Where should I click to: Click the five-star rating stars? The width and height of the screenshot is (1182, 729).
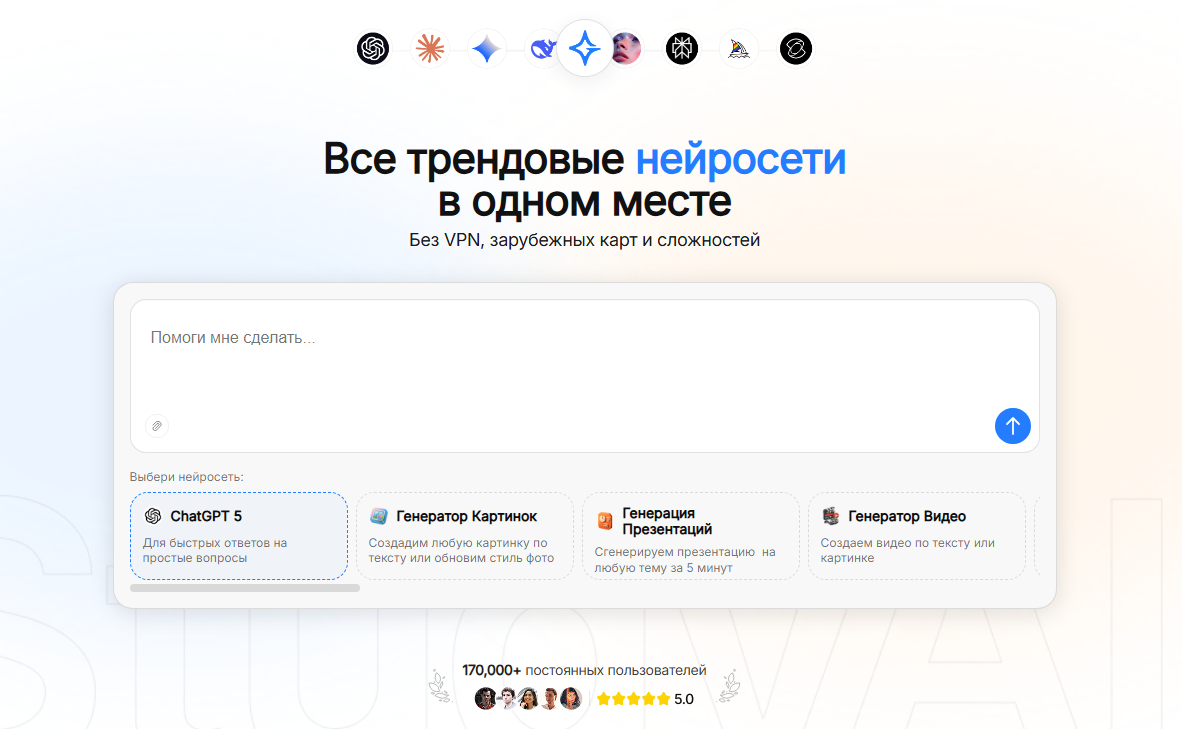pyautogui.click(x=633, y=699)
